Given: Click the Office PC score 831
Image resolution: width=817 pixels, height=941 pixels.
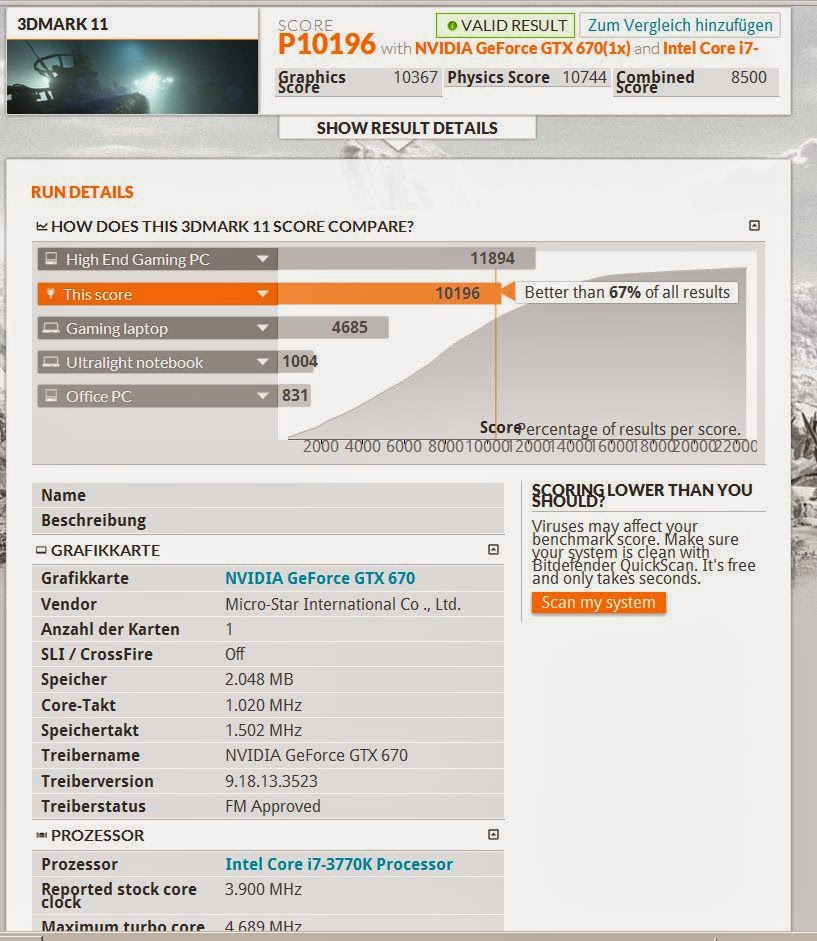Looking at the screenshot, I should [295, 395].
